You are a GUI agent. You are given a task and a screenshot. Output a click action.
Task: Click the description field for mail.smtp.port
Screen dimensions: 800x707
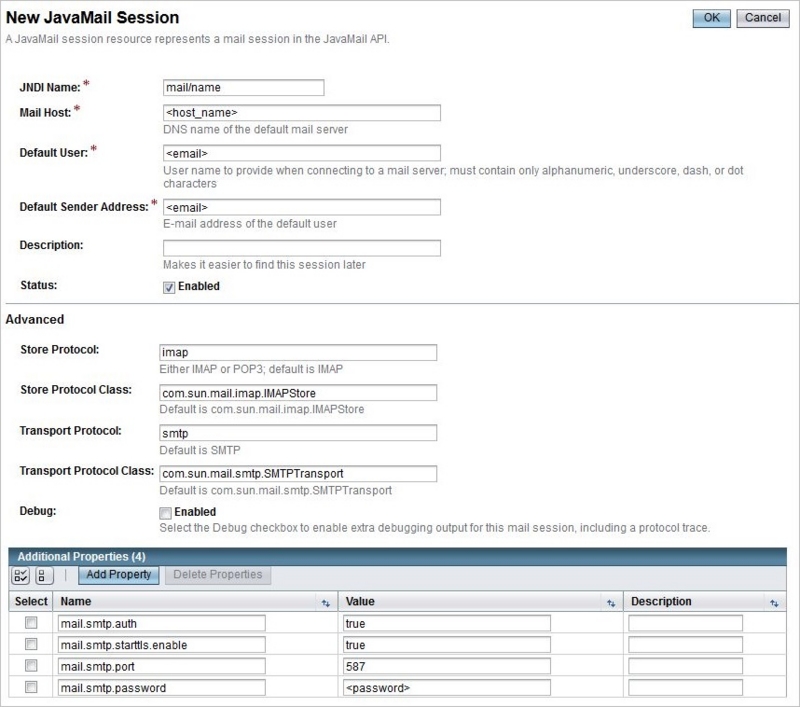685,666
